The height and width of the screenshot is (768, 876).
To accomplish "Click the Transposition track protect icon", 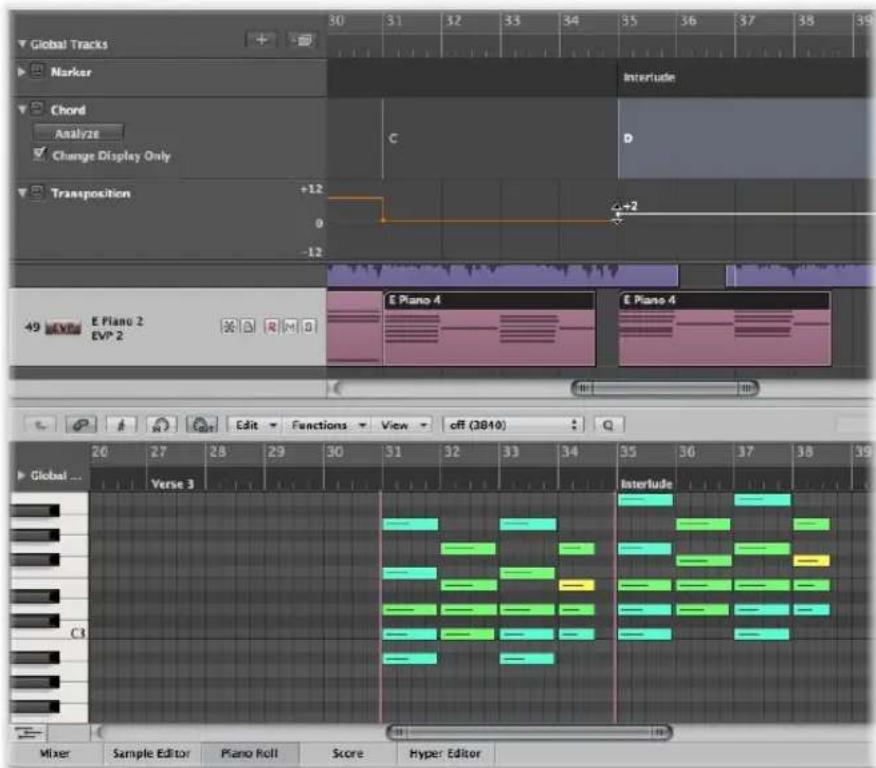I will (37, 192).
